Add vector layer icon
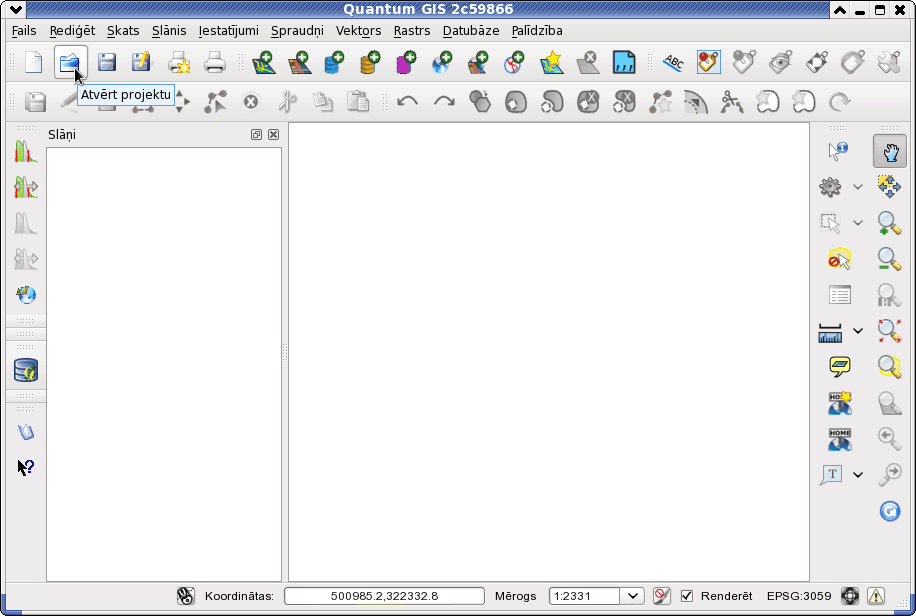This screenshot has height=616, width=916. [x=263, y=62]
